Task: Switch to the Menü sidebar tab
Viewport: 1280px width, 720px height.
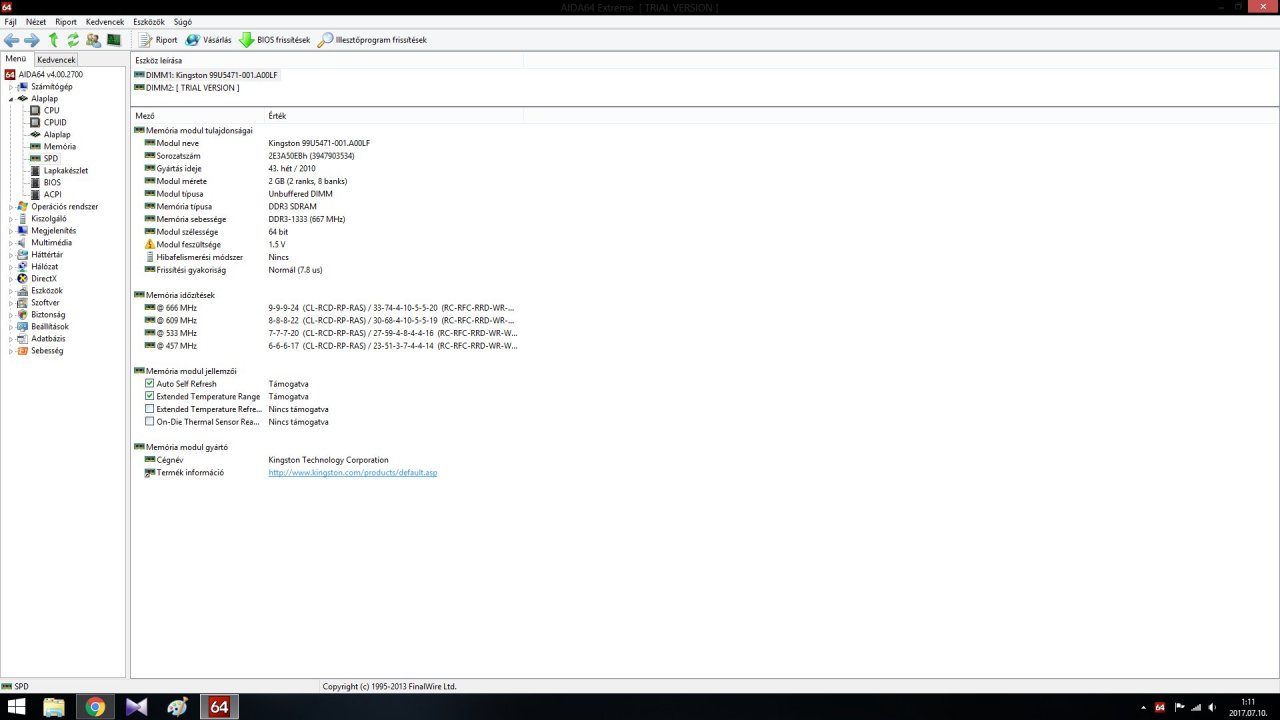Action: click(16, 59)
